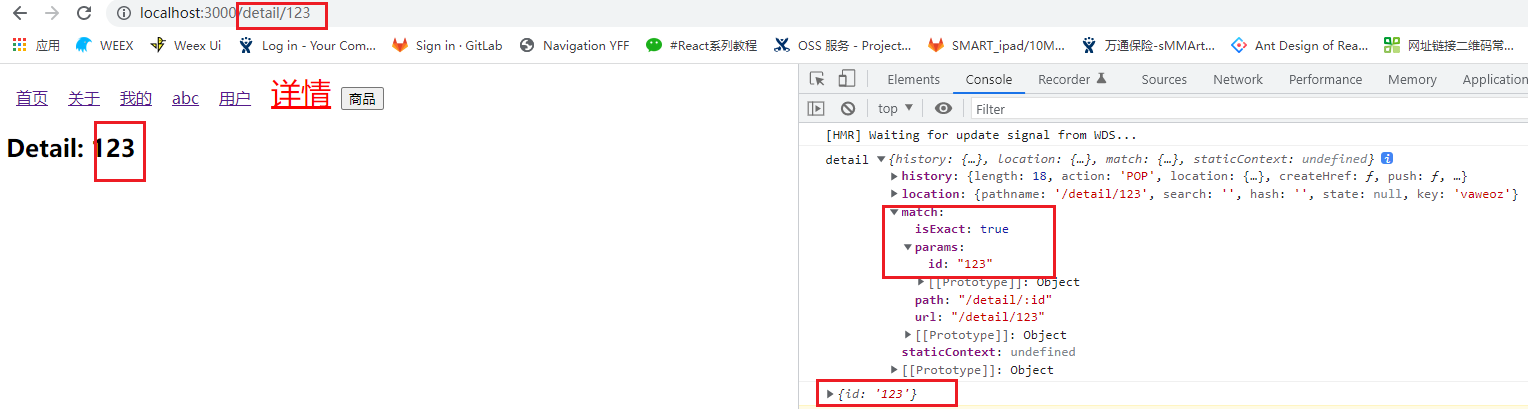Image resolution: width=1528 pixels, height=409 pixels.
Task: Activate the DevTools inspect element picker
Action: click(817, 79)
